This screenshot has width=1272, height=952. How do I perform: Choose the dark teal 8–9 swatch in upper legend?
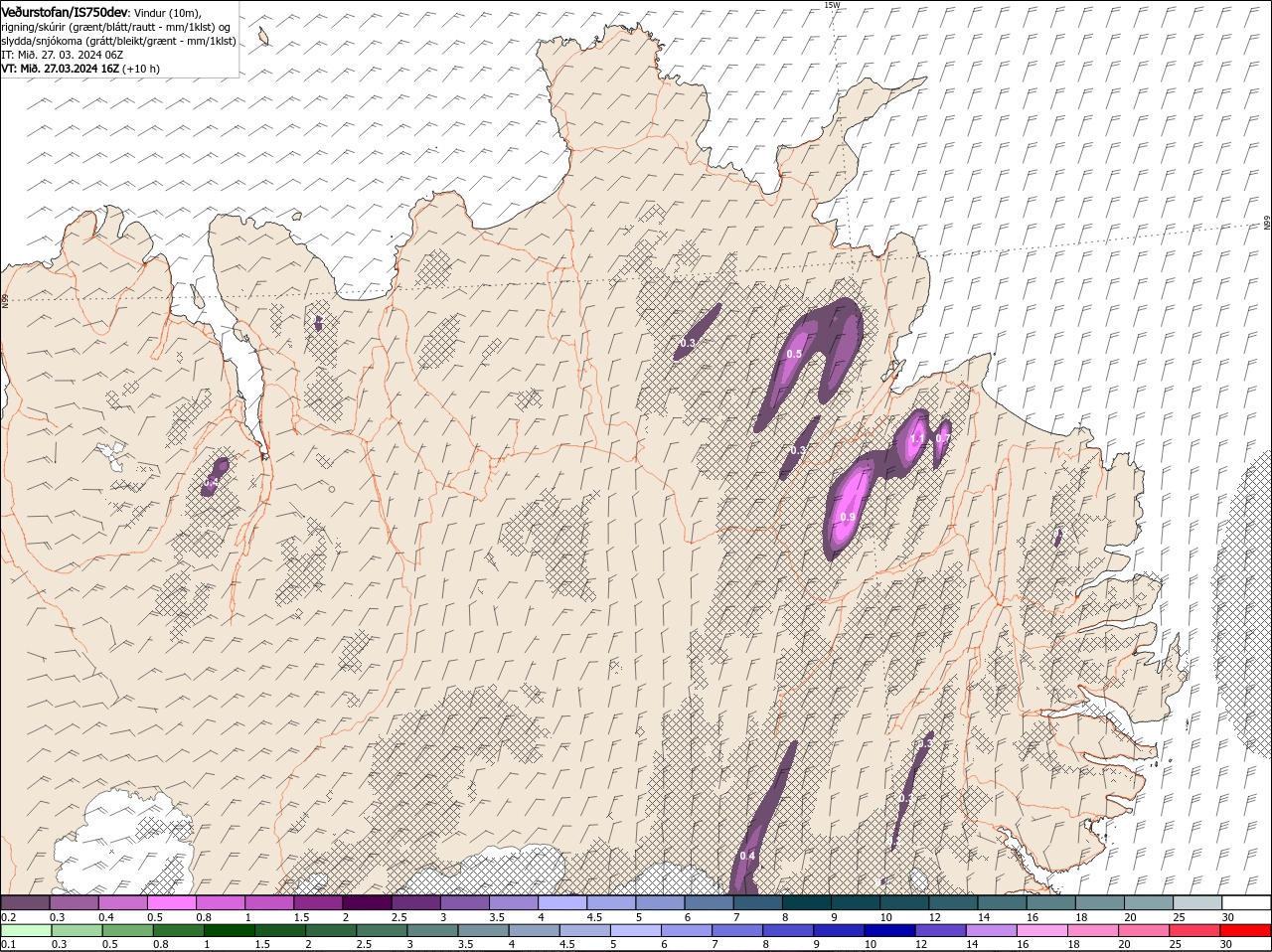click(x=806, y=902)
